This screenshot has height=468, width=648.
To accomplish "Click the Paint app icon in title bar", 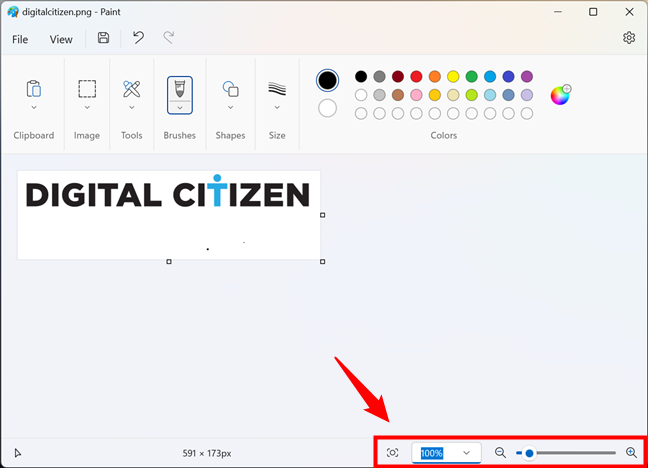I will click(13, 12).
